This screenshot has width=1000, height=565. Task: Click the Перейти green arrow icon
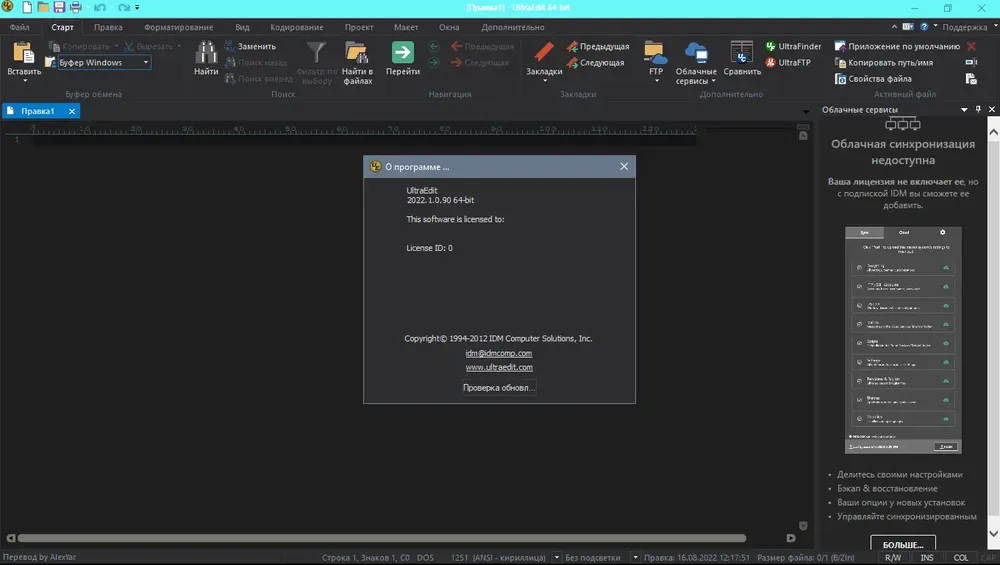pyautogui.click(x=402, y=54)
